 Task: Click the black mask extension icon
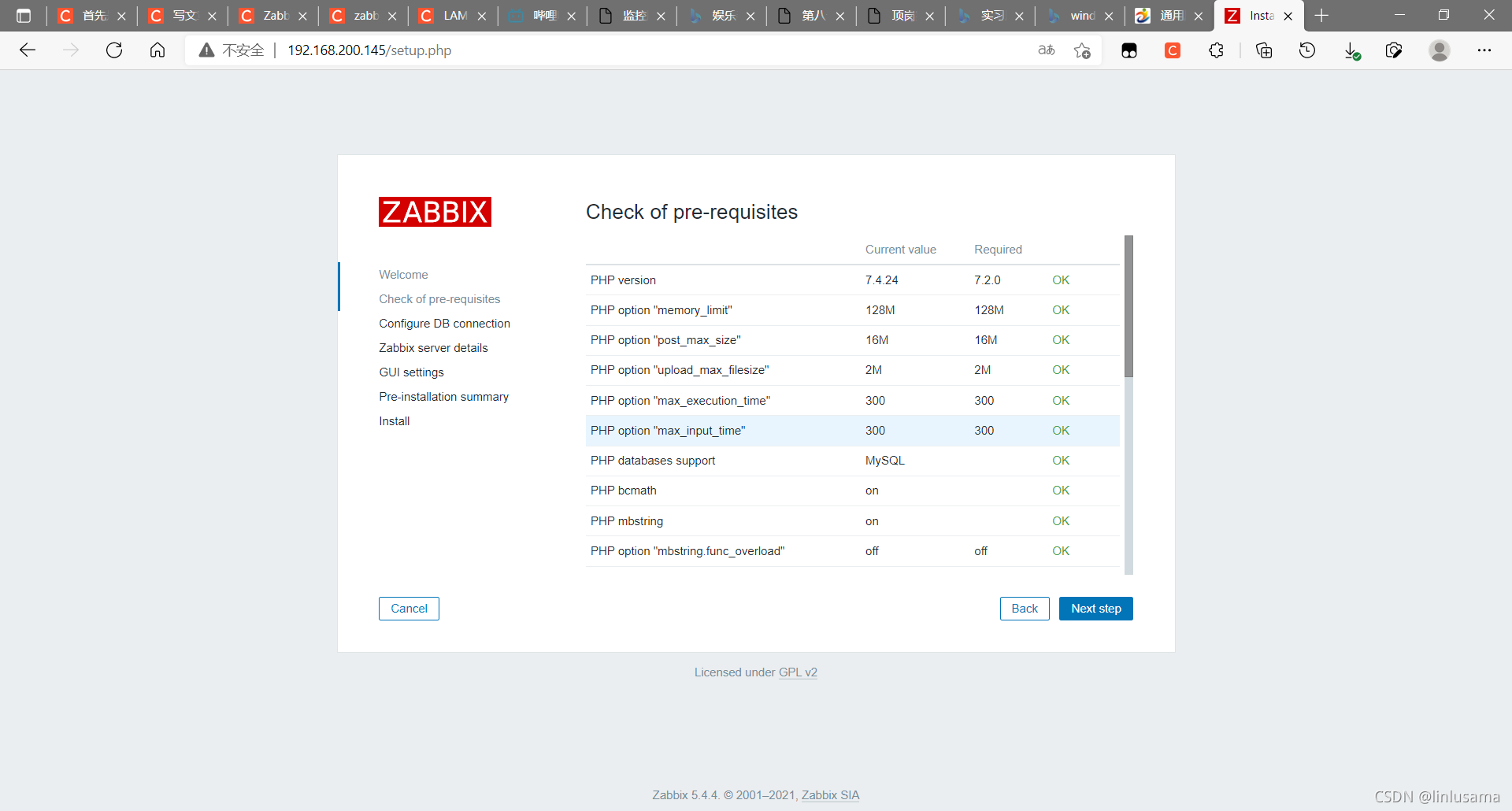[x=1129, y=50]
